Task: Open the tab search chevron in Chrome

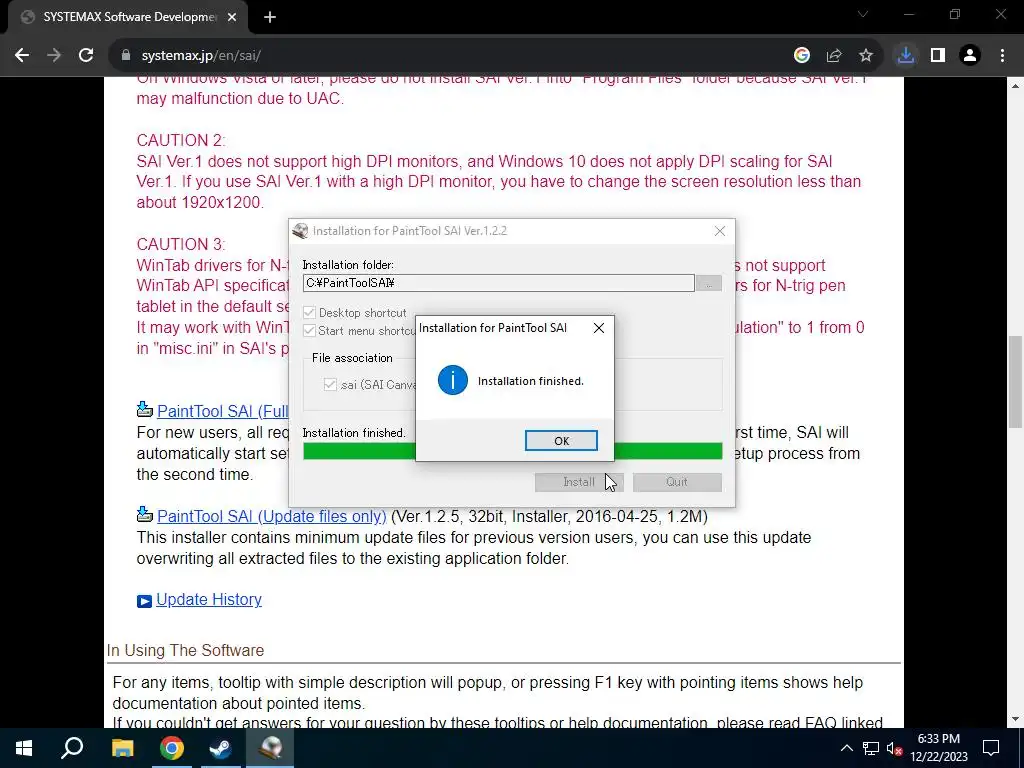Action: 863,14
